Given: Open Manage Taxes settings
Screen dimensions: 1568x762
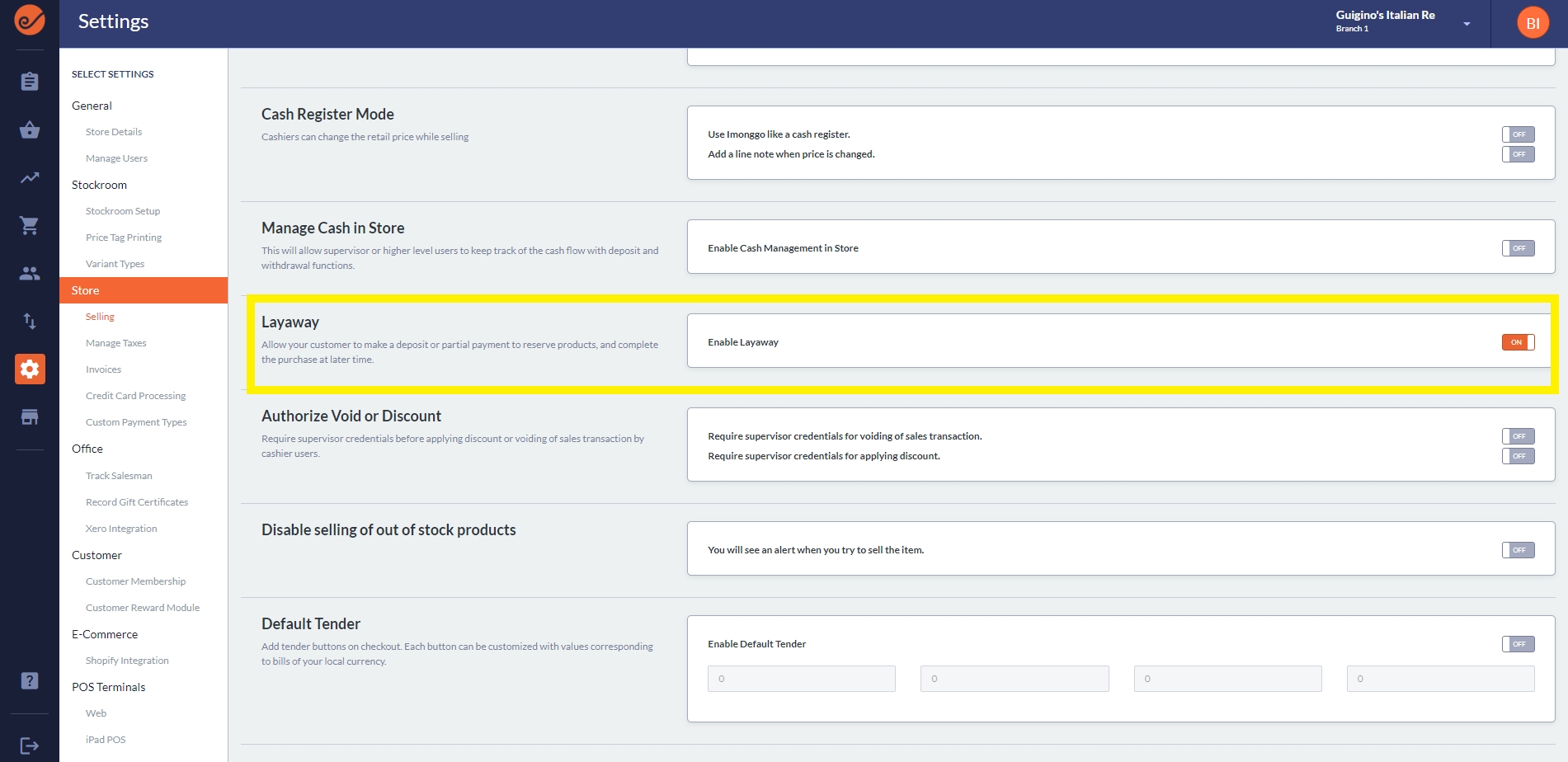Looking at the screenshot, I should tap(116, 343).
